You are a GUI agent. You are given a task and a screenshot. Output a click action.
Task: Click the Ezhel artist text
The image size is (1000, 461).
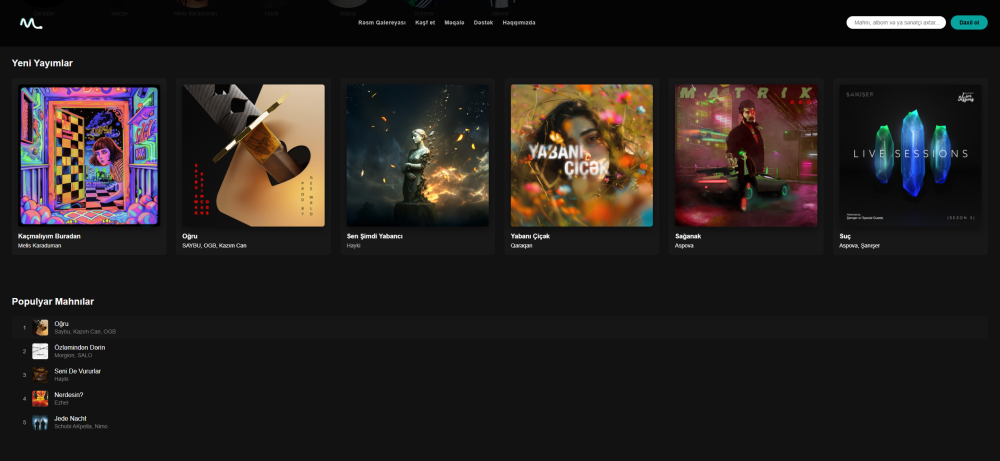pos(61,402)
